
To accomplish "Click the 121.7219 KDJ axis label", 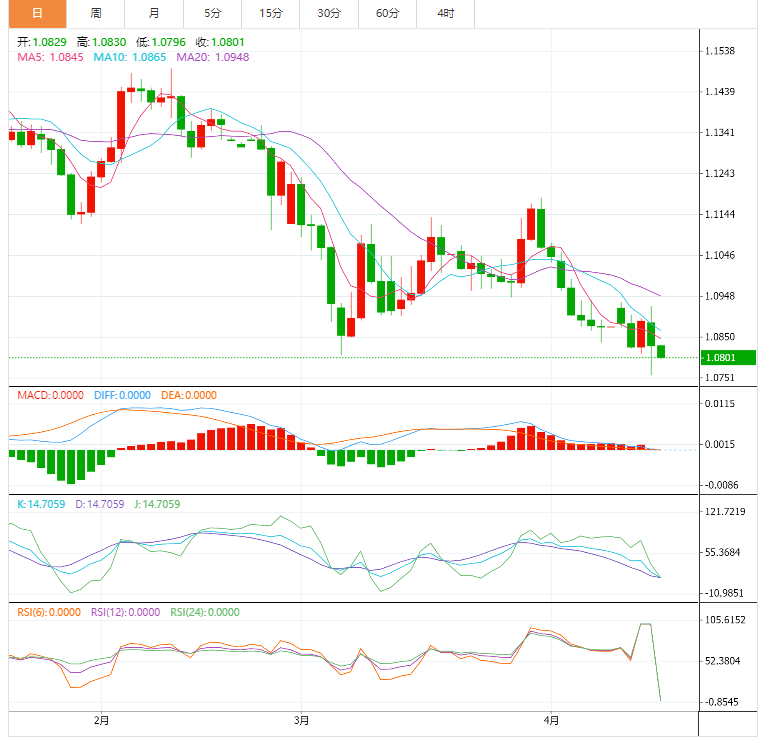I will (725, 512).
